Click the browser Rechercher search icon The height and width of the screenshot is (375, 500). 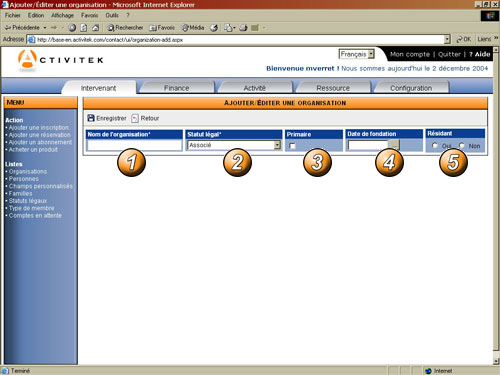pyautogui.click(x=110, y=28)
